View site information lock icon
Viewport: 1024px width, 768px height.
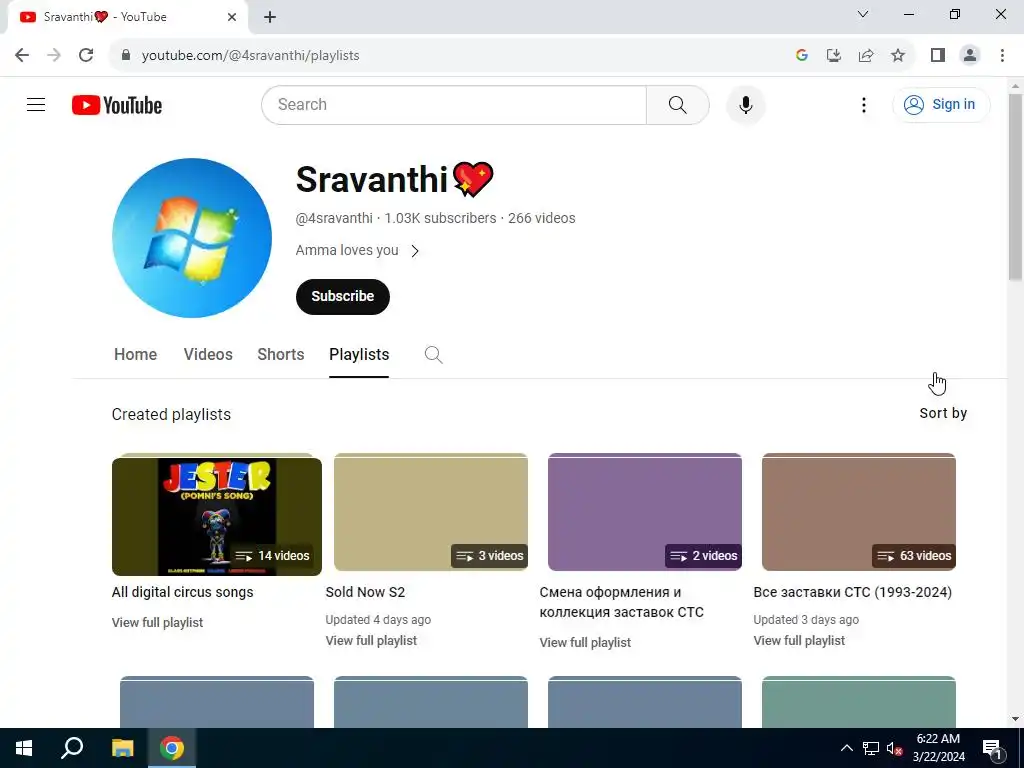pos(126,55)
